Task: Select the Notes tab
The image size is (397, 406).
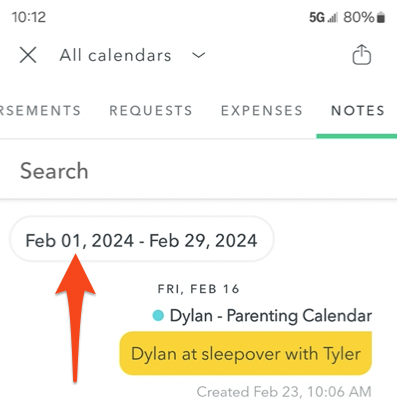Action: (x=358, y=110)
